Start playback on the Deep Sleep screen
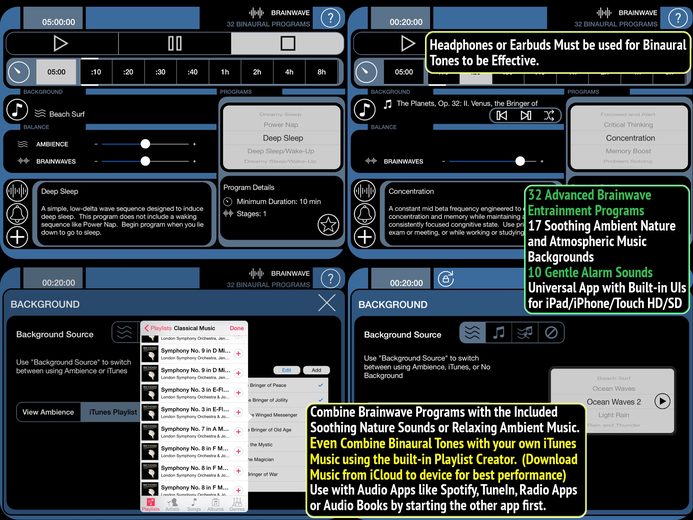The height and width of the screenshot is (520, 693). pos(61,43)
